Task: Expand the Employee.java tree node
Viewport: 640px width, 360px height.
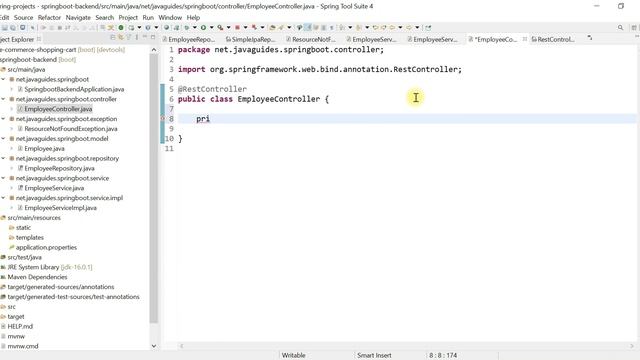Action: tap(11, 149)
